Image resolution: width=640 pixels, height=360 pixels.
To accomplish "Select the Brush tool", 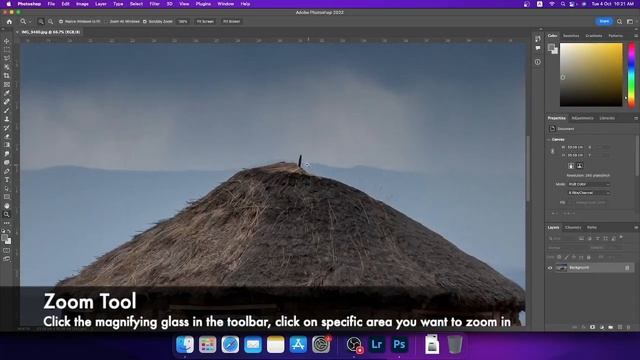I will point(7,110).
